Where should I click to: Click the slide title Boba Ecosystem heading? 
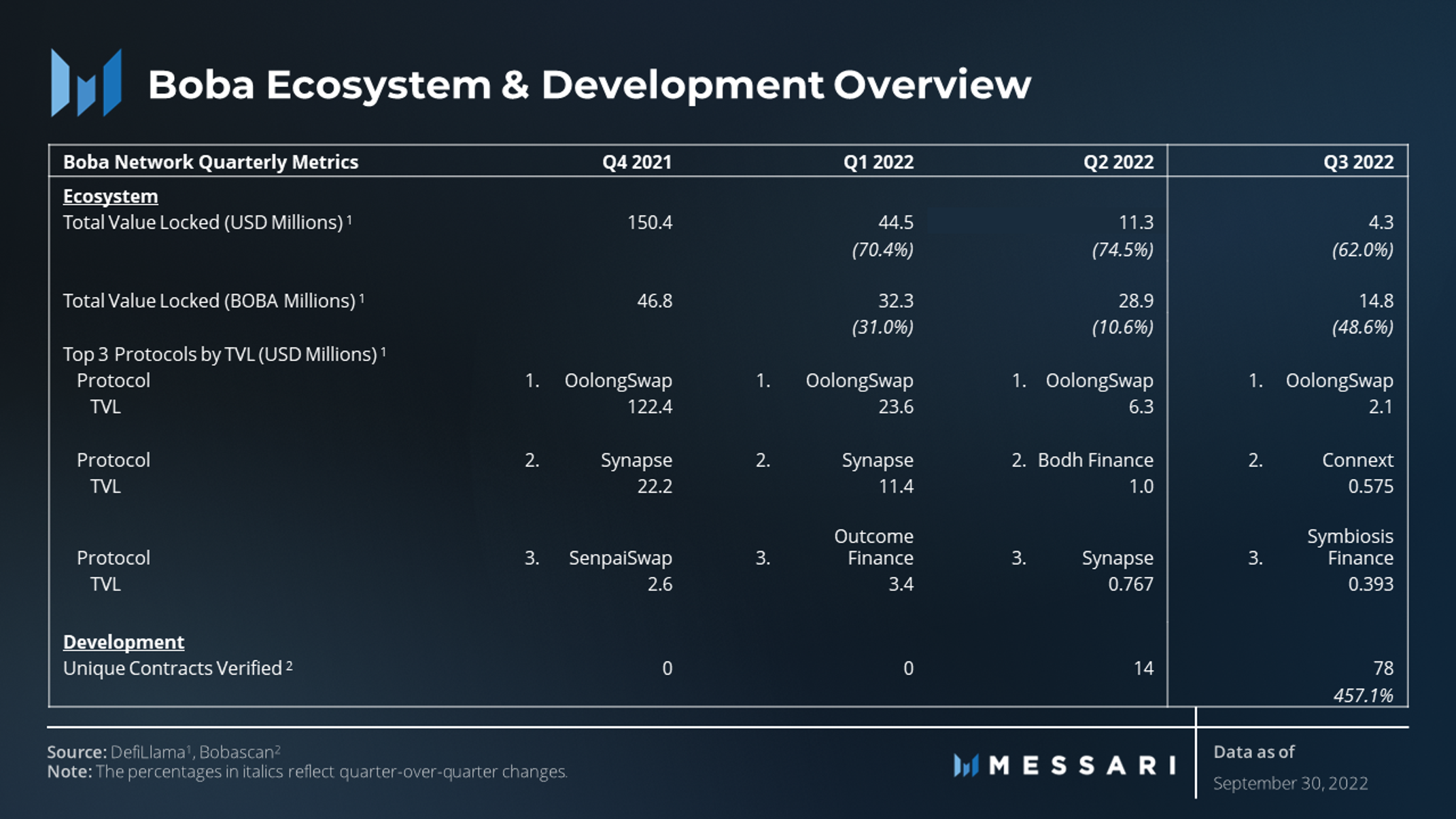[x=589, y=85]
